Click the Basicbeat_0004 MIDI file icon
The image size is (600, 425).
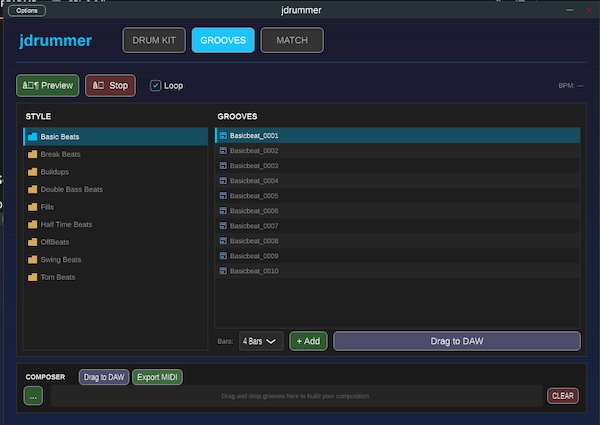tap(223, 181)
